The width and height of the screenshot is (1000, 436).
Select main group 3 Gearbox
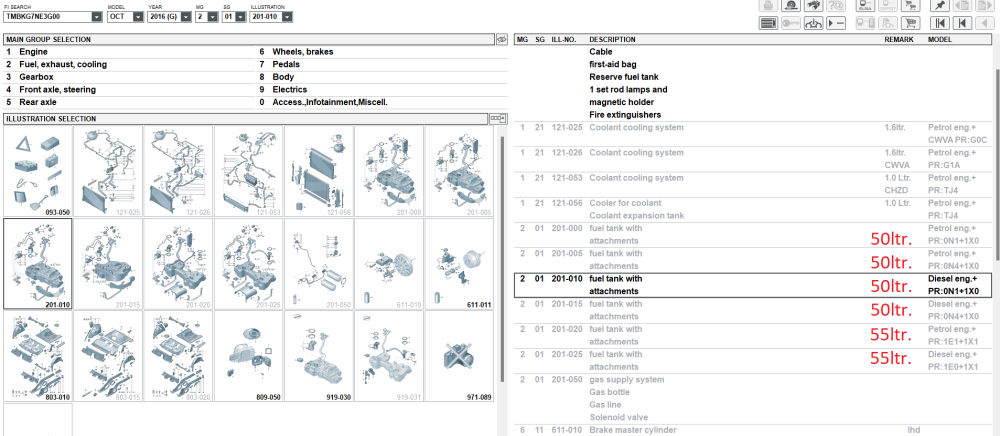pos(128,77)
